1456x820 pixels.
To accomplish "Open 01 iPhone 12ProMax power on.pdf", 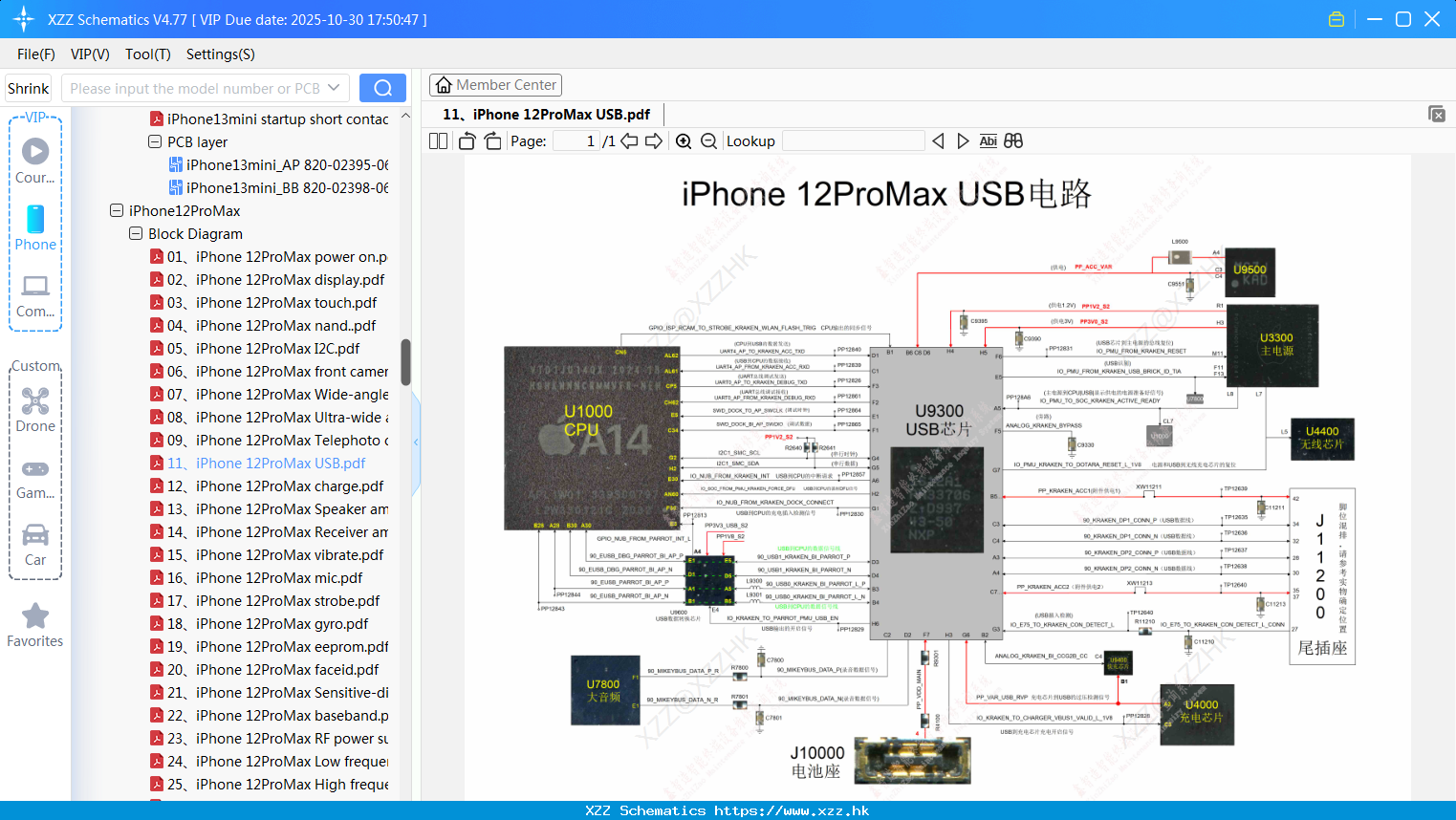I will pyautogui.click(x=269, y=256).
